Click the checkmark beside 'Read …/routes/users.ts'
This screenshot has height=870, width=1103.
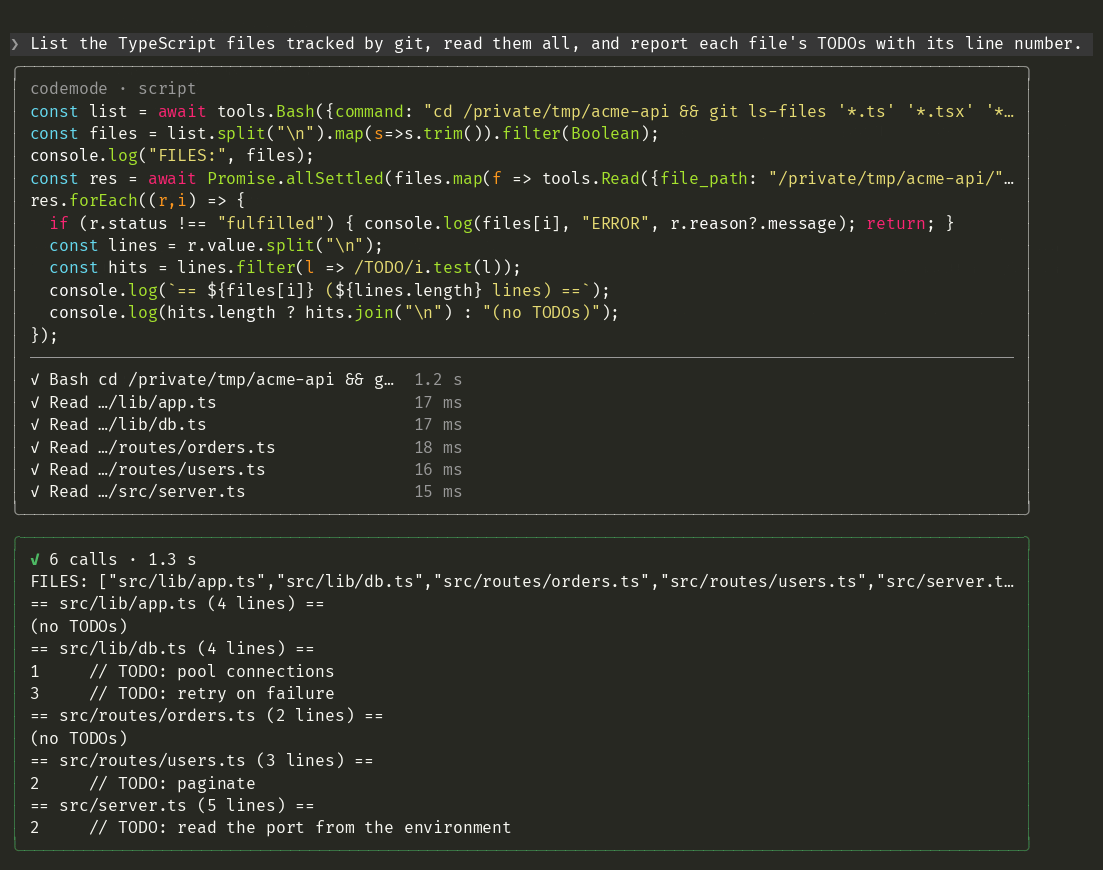[35, 470]
